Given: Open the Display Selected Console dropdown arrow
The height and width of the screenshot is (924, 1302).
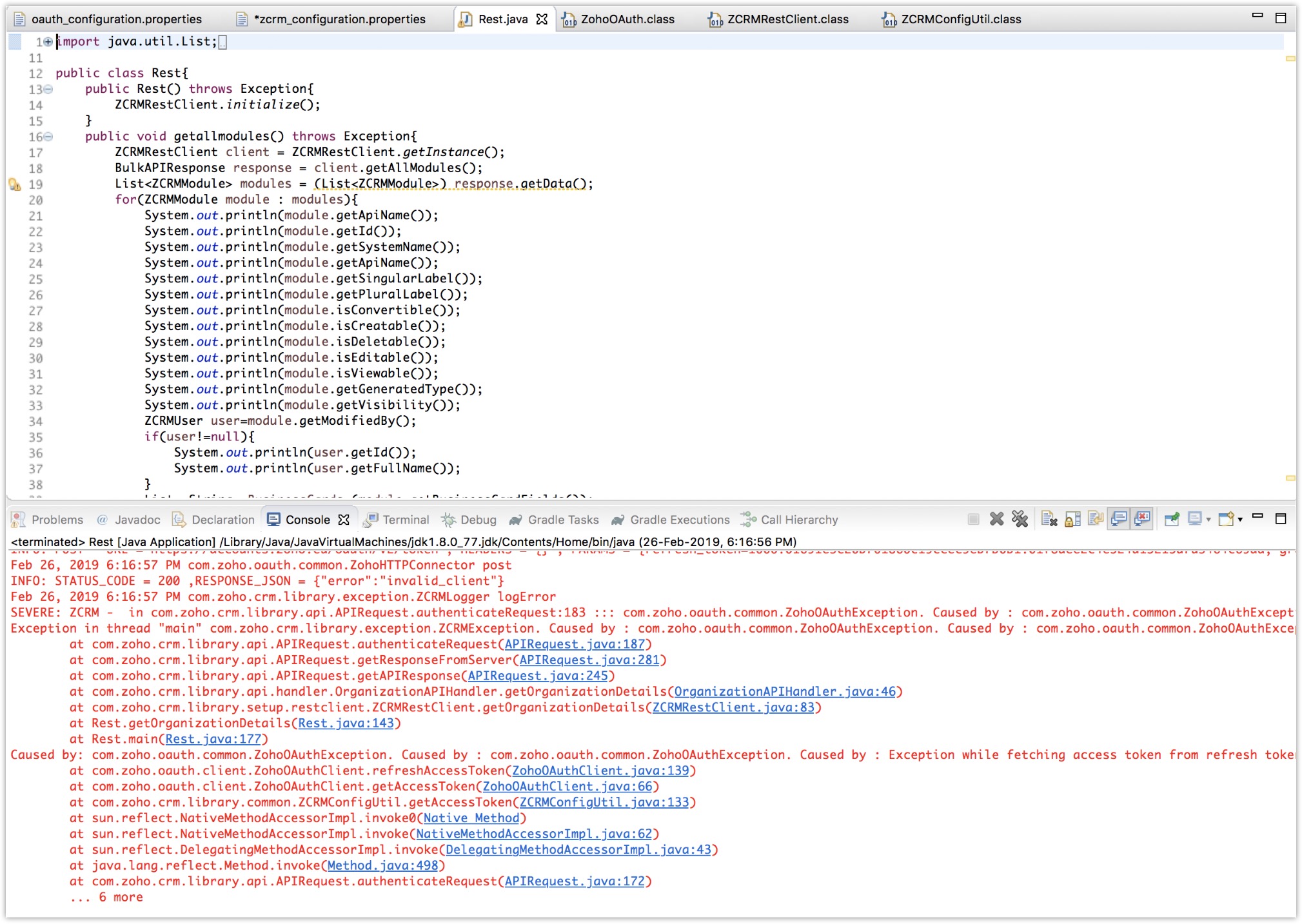Looking at the screenshot, I should (1208, 520).
